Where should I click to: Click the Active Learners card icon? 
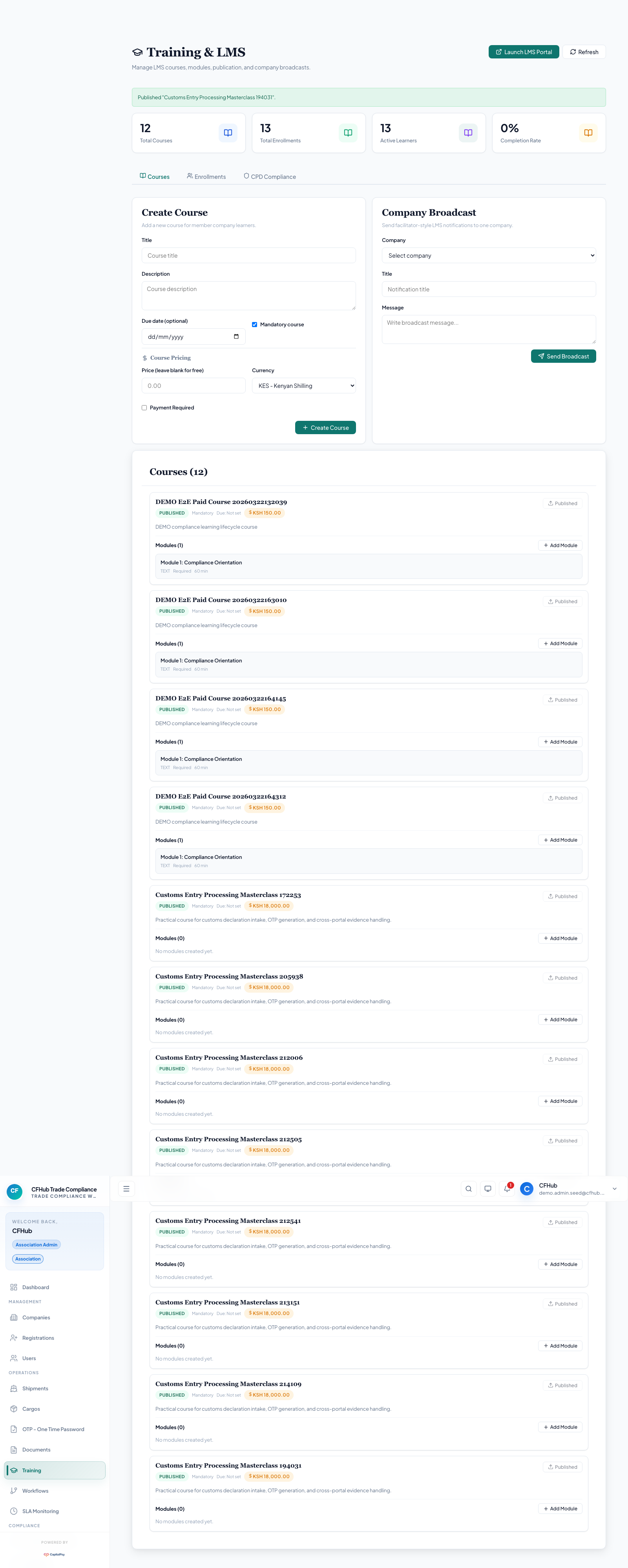(468, 133)
